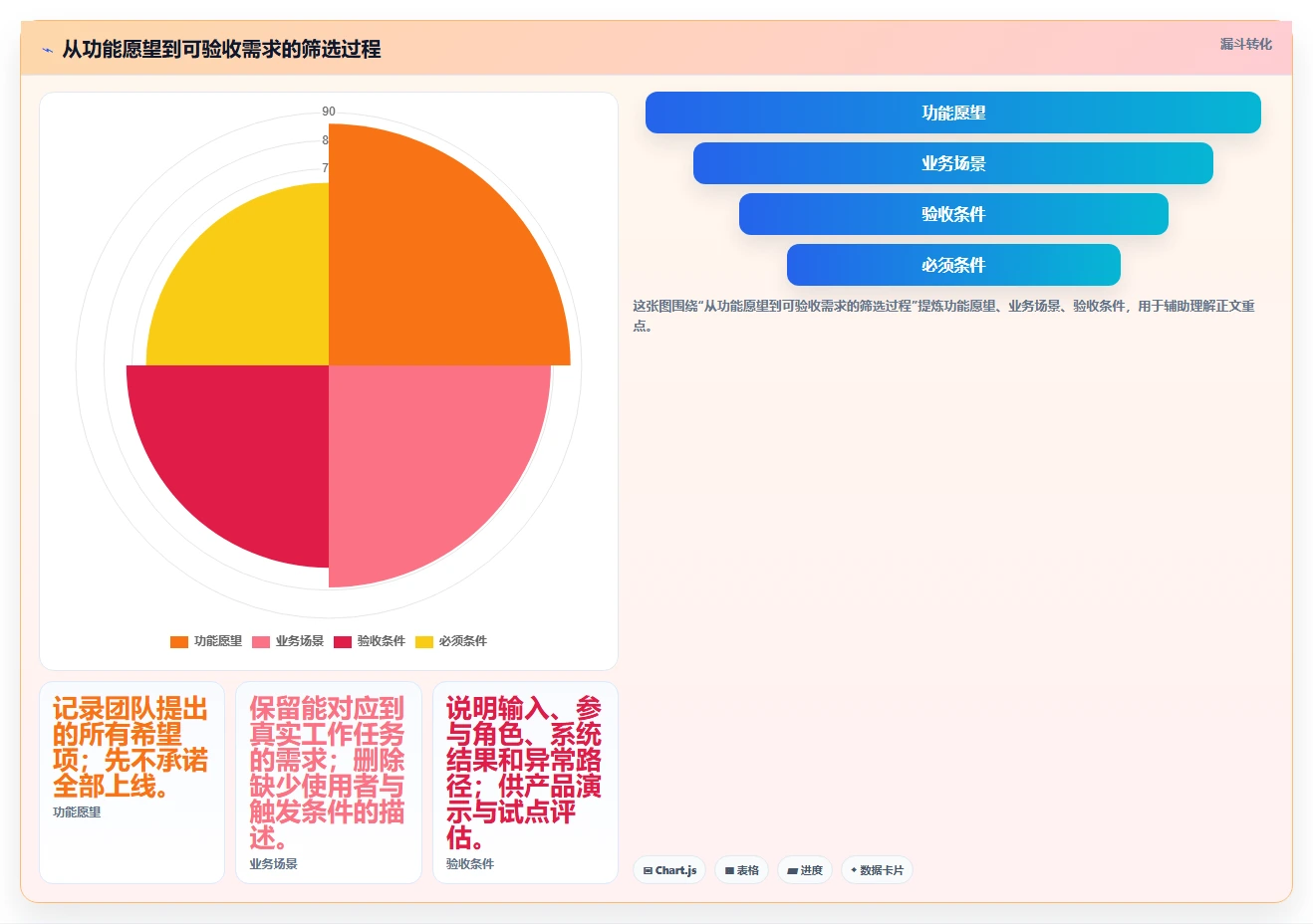Viewport: 1313px width, 924px height.
Task: Click the title 从功能愿望到可验收需求的筛选过程
Action: pyautogui.click(x=221, y=49)
